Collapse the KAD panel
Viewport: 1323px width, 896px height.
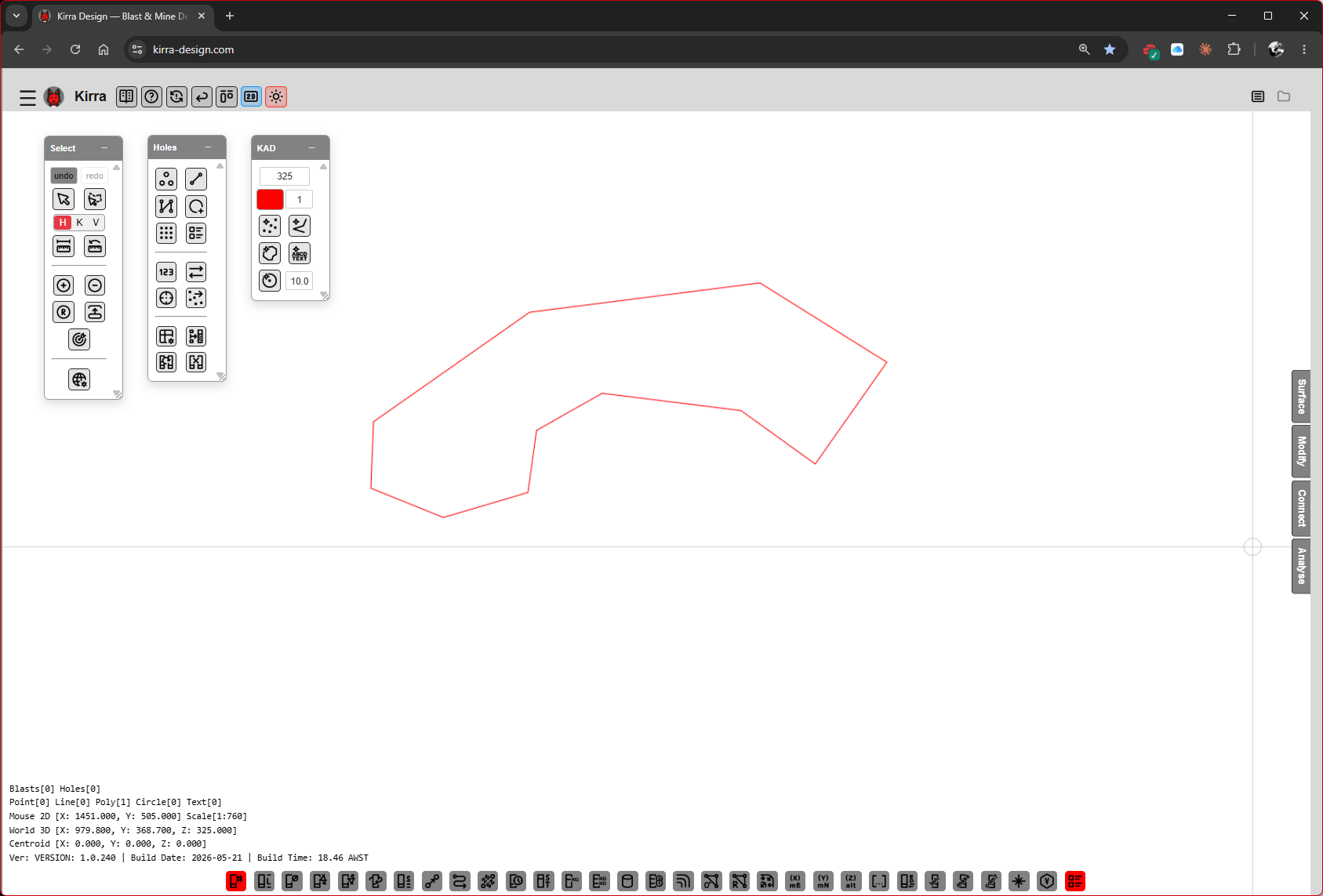(311, 148)
